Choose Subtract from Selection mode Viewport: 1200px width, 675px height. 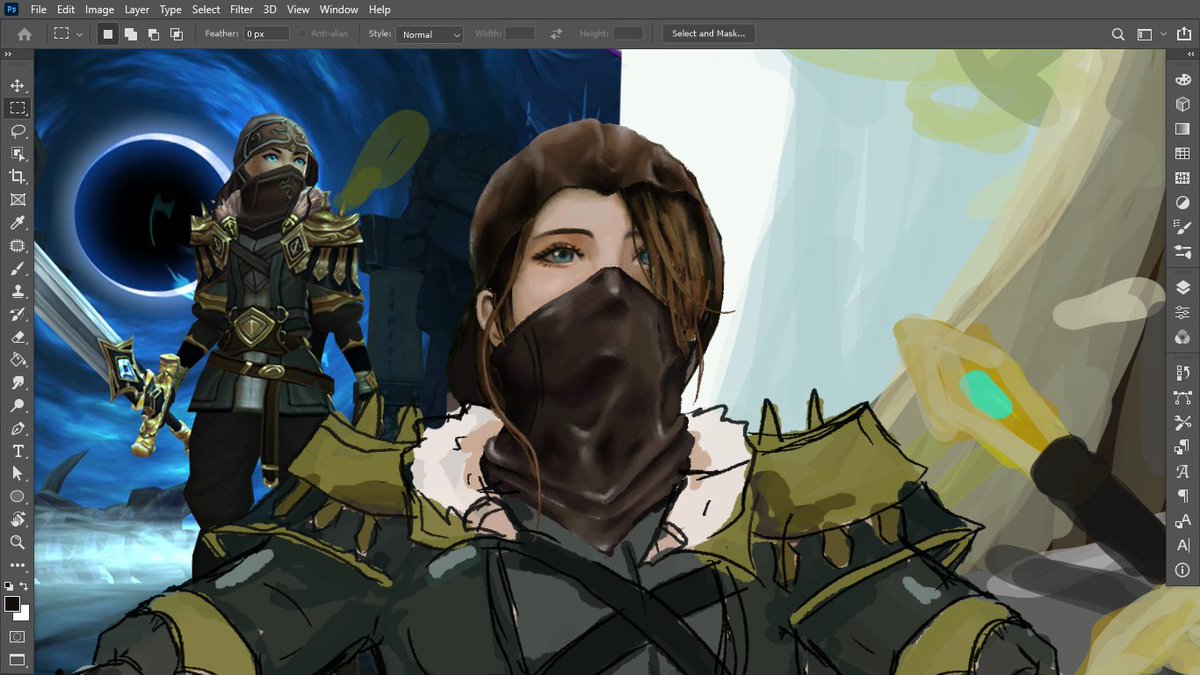coord(153,34)
